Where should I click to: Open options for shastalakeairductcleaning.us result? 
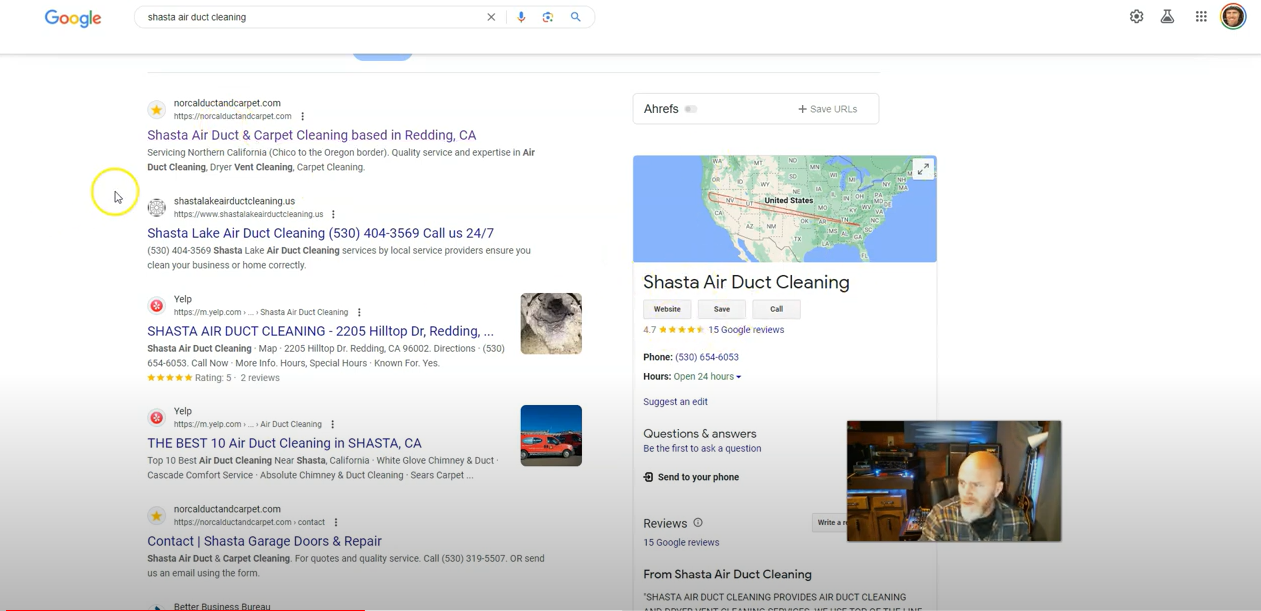pos(334,214)
